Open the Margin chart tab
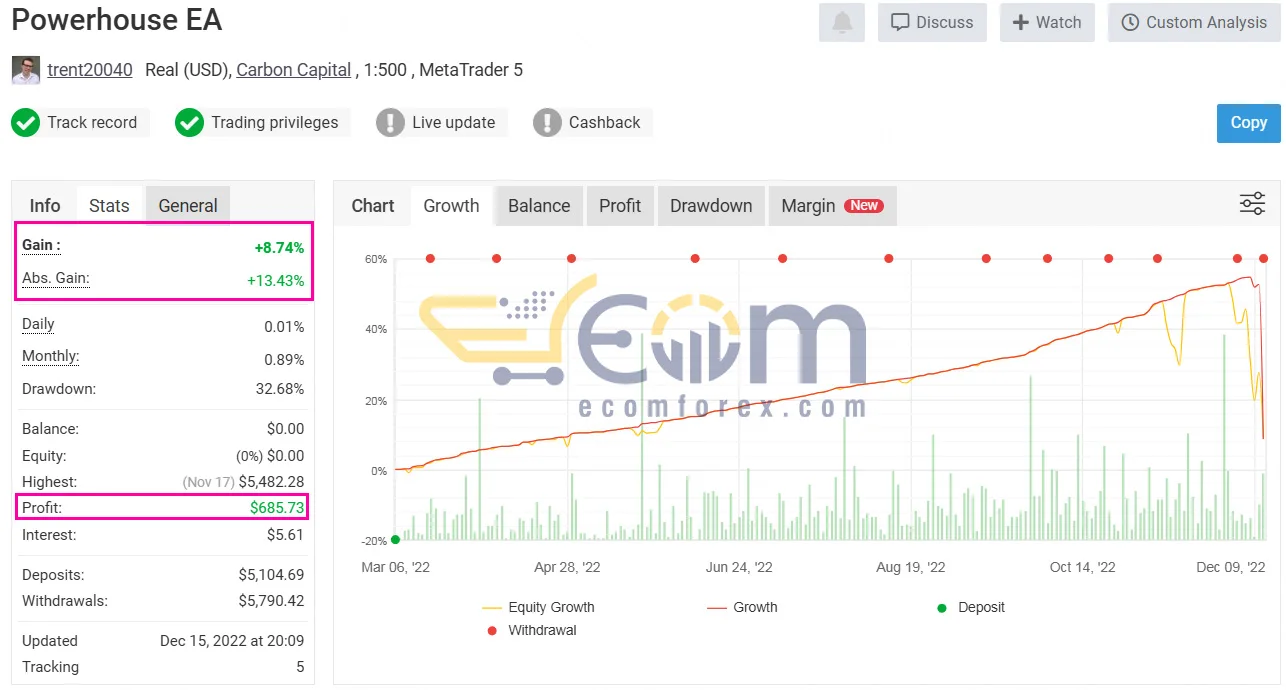Viewport: 1286px width, 690px height. [832, 205]
